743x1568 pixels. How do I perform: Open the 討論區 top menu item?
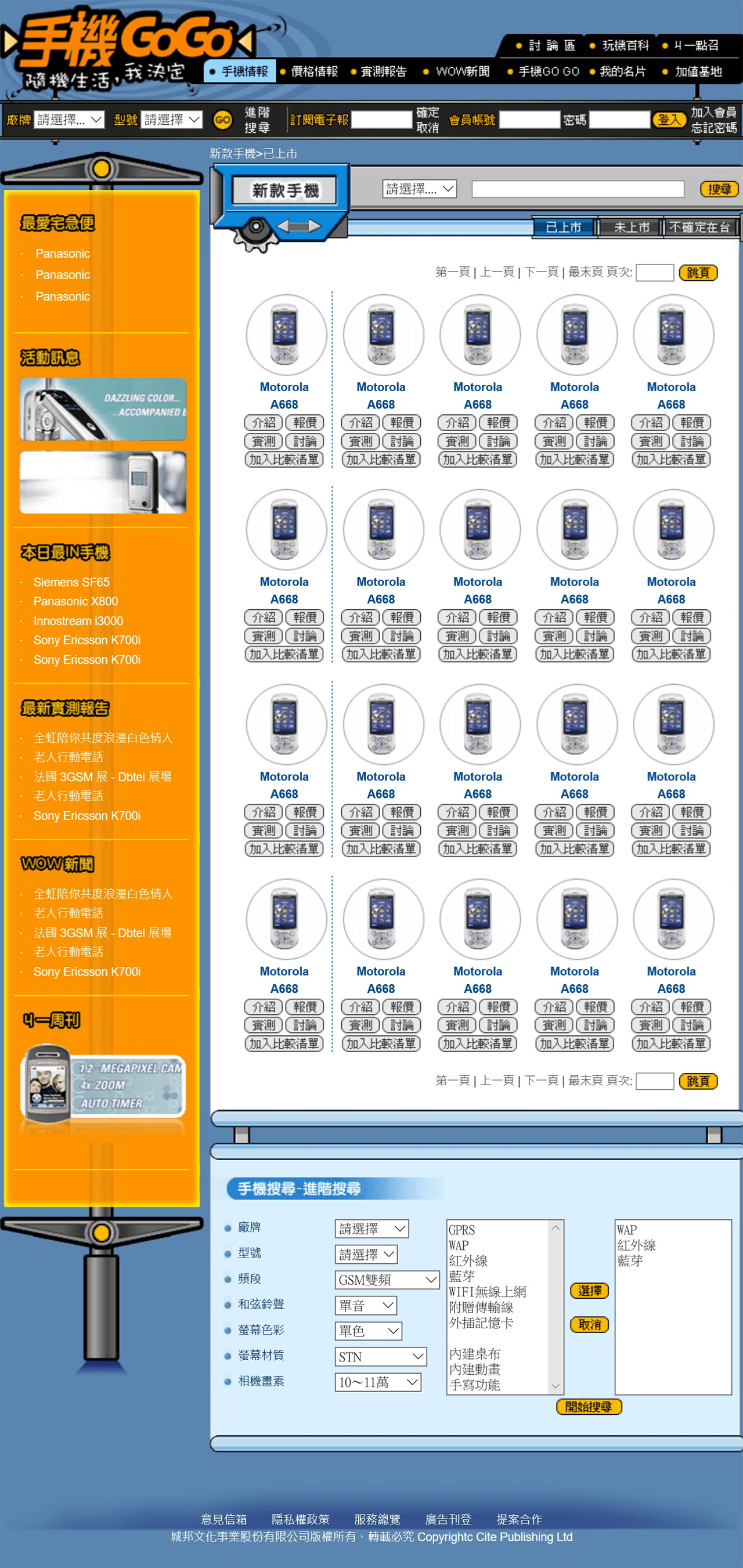pos(546,46)
